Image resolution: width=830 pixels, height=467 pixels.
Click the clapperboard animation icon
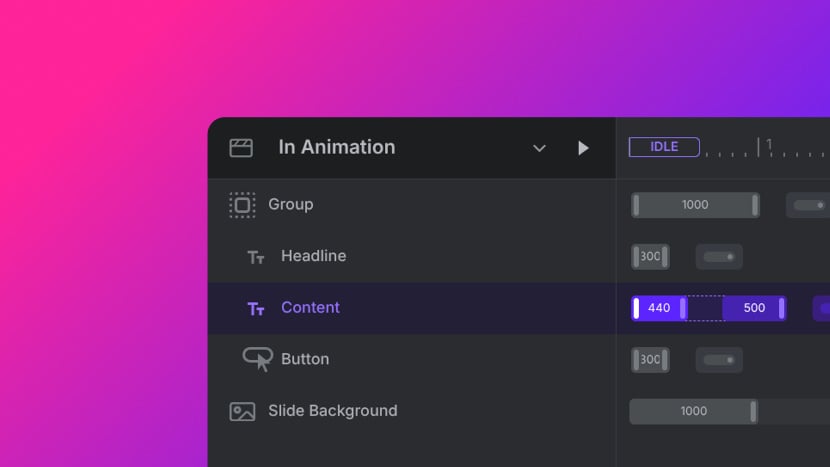click(x=241, y=148)
